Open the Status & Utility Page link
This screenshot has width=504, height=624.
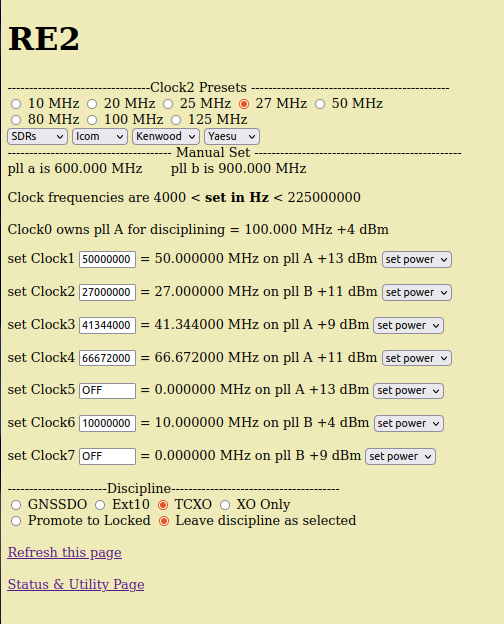pos(76,584)
